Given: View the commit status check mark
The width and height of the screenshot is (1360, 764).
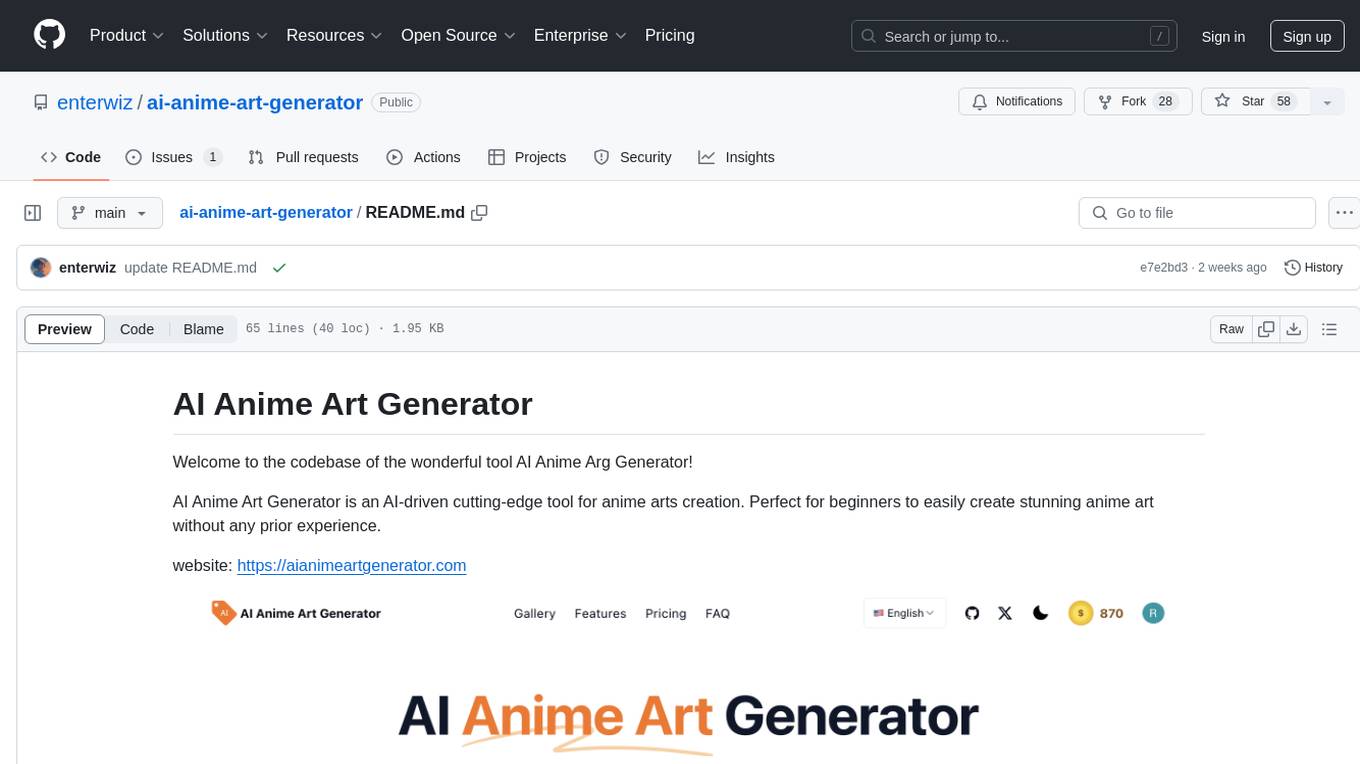Looking at the screenshot, I should coord(279,268).
